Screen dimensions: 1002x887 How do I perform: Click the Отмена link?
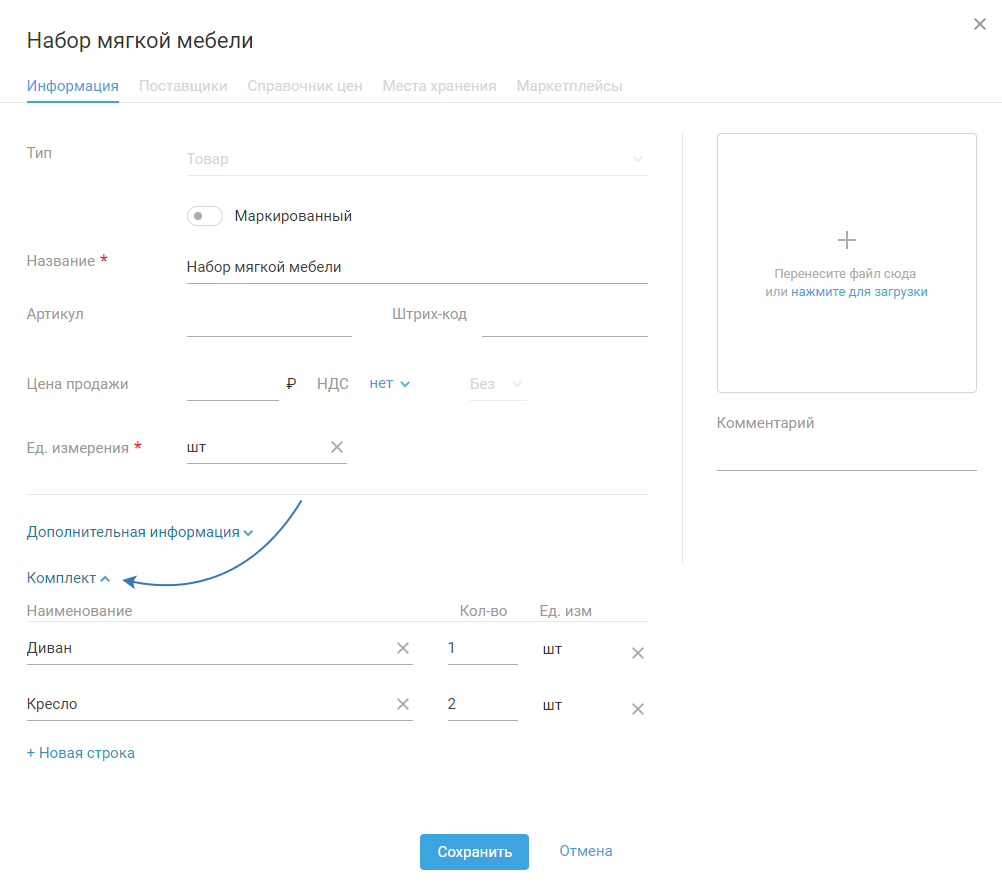pos(586,851)
